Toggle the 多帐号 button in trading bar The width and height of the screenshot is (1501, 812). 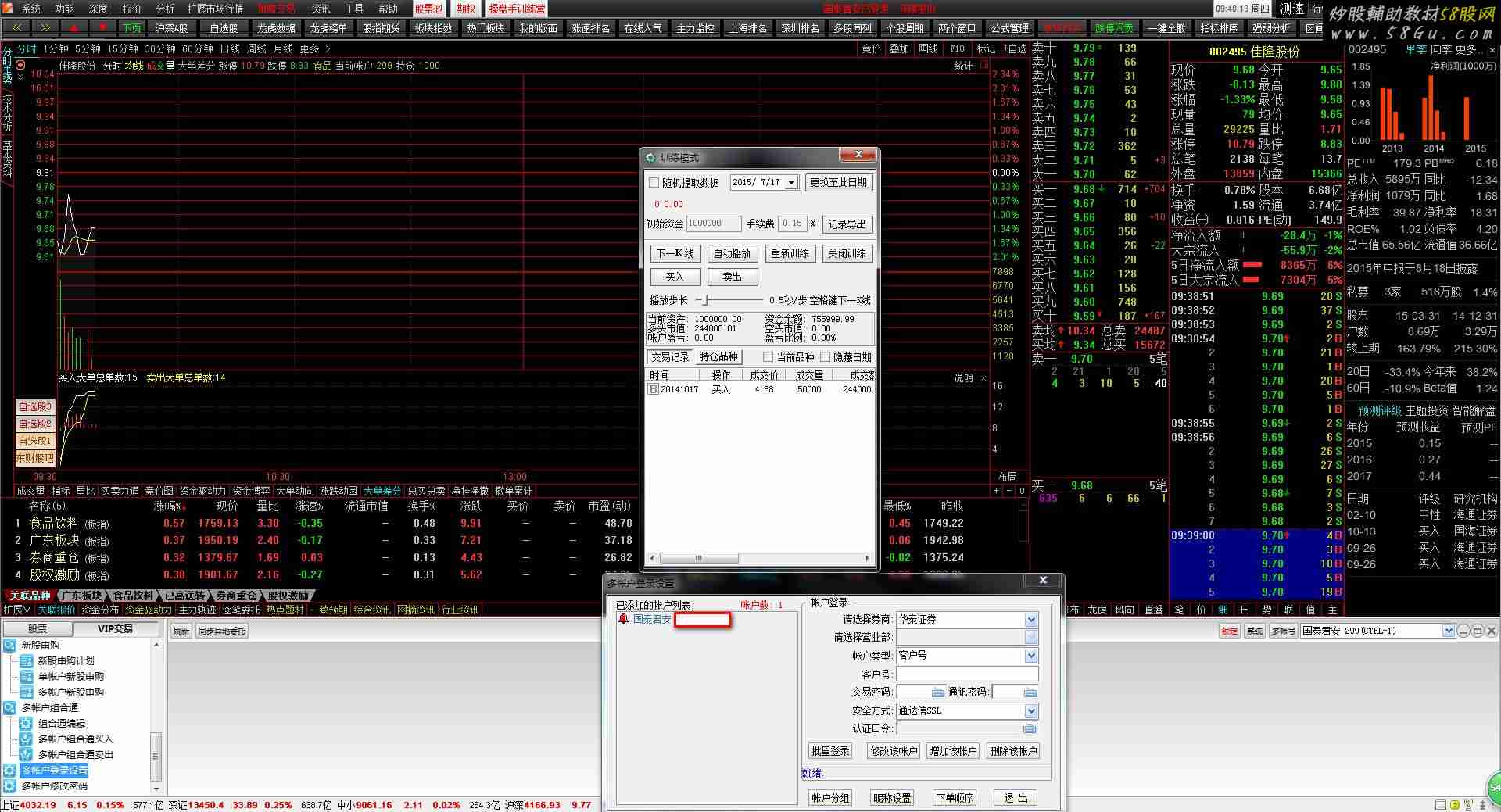pos(1282,631)
